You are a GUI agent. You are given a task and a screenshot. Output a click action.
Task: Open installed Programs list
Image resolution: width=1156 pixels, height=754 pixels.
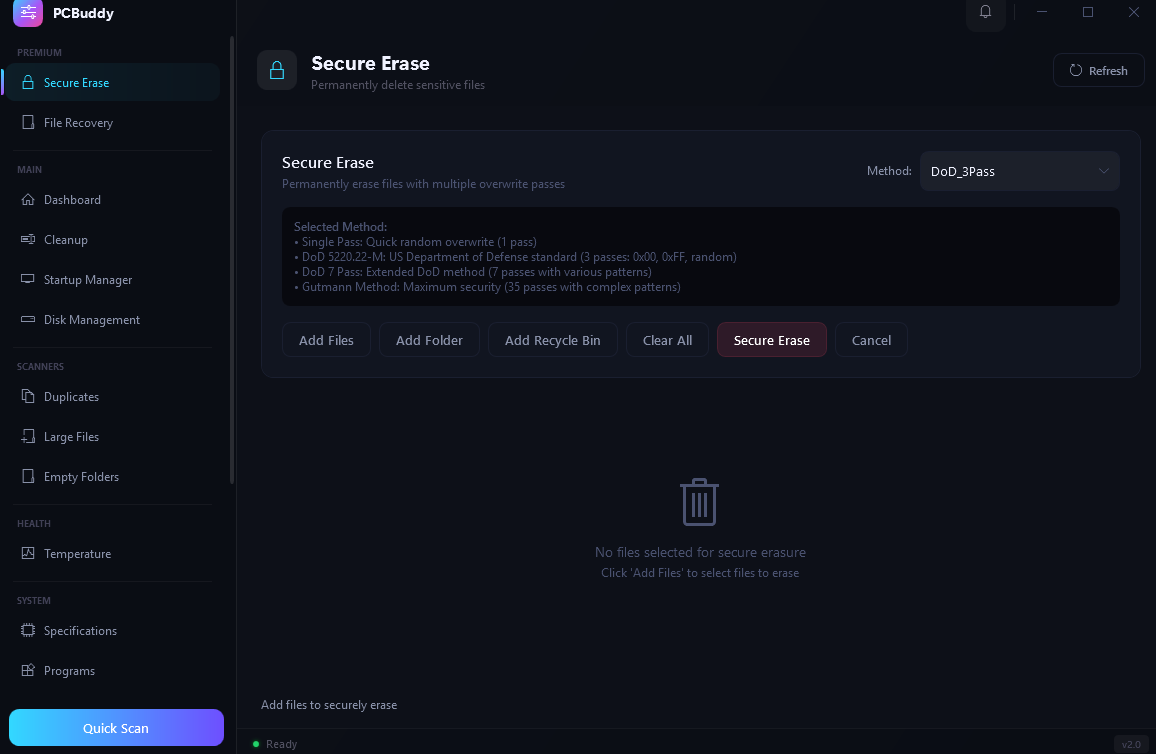(x=69, y=671)
